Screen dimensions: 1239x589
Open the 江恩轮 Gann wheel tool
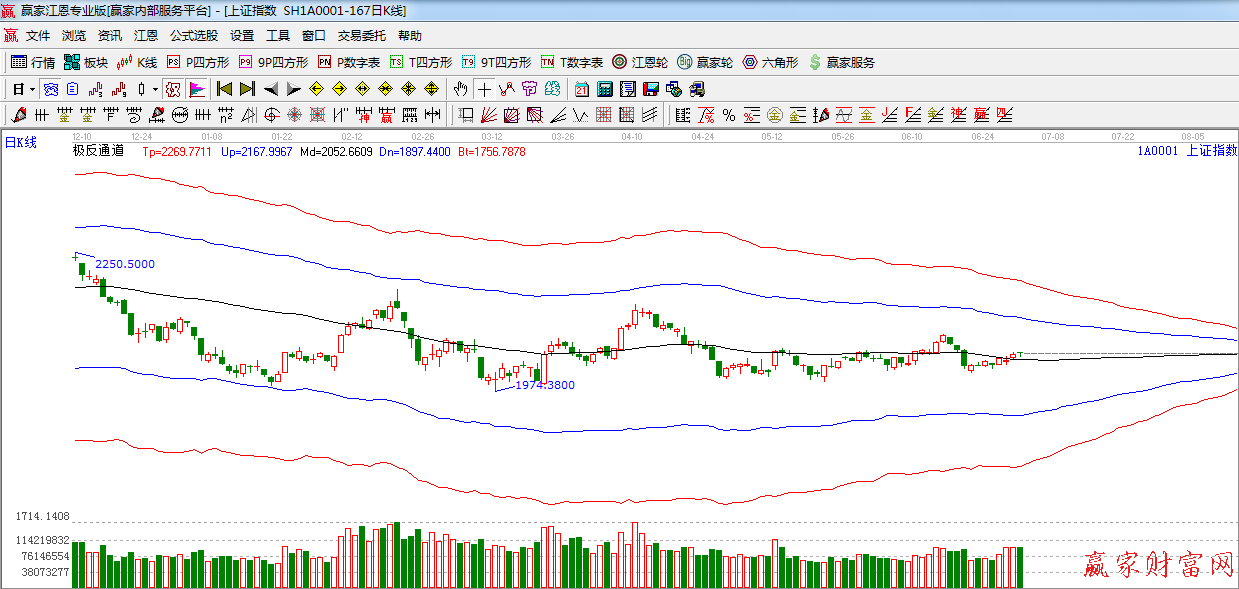[x=640, y=62]
